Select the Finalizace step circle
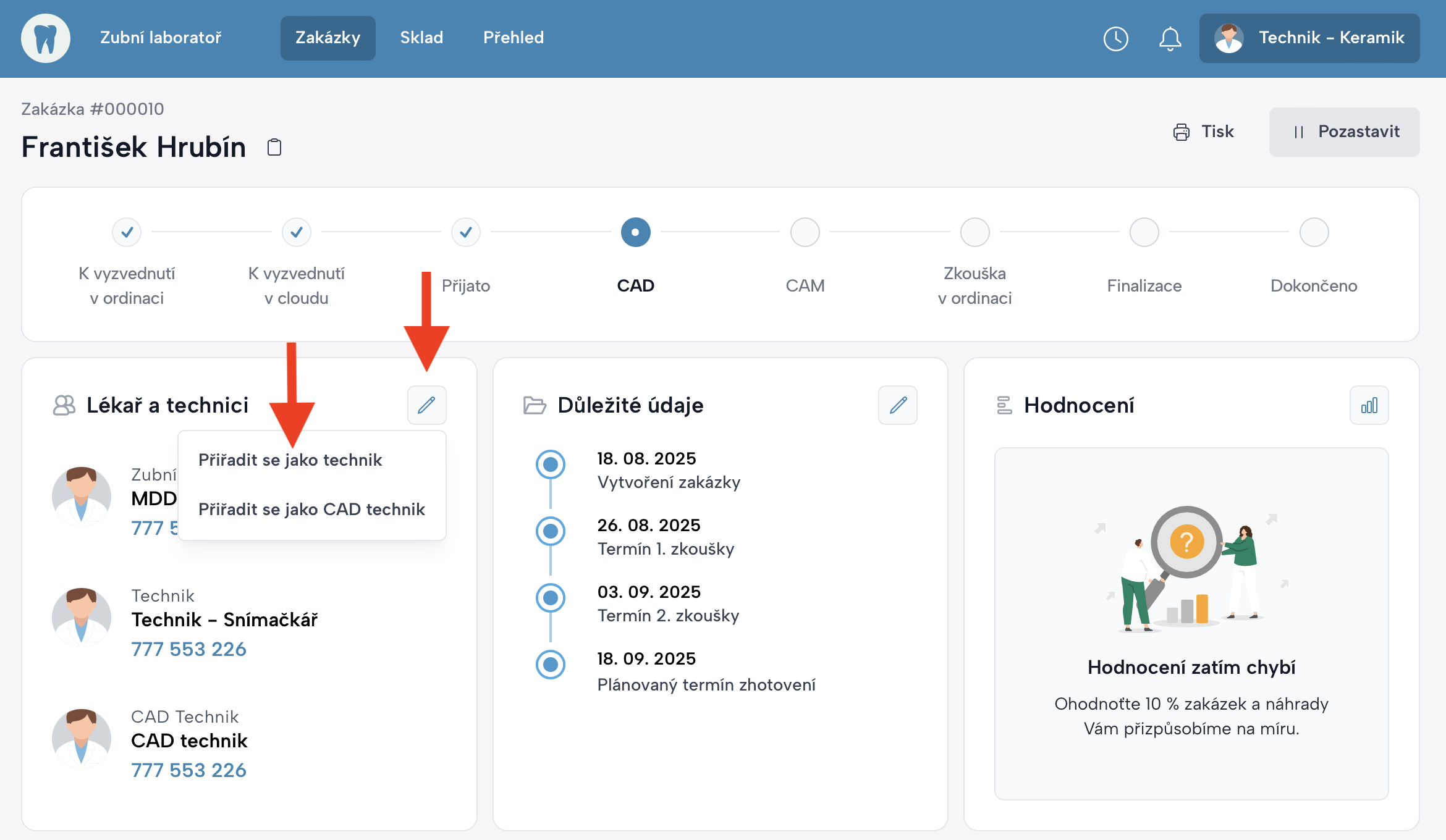This screenshot has width=1446, height=840. tap(1144, 232)
